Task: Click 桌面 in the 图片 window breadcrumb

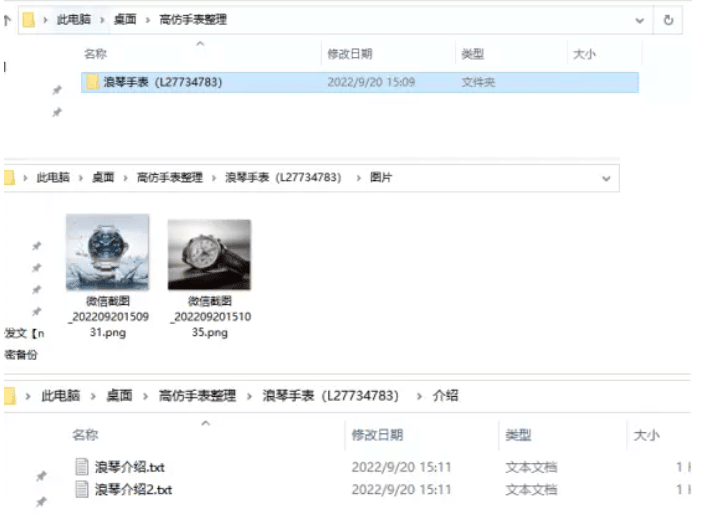Action: (103, 178)
